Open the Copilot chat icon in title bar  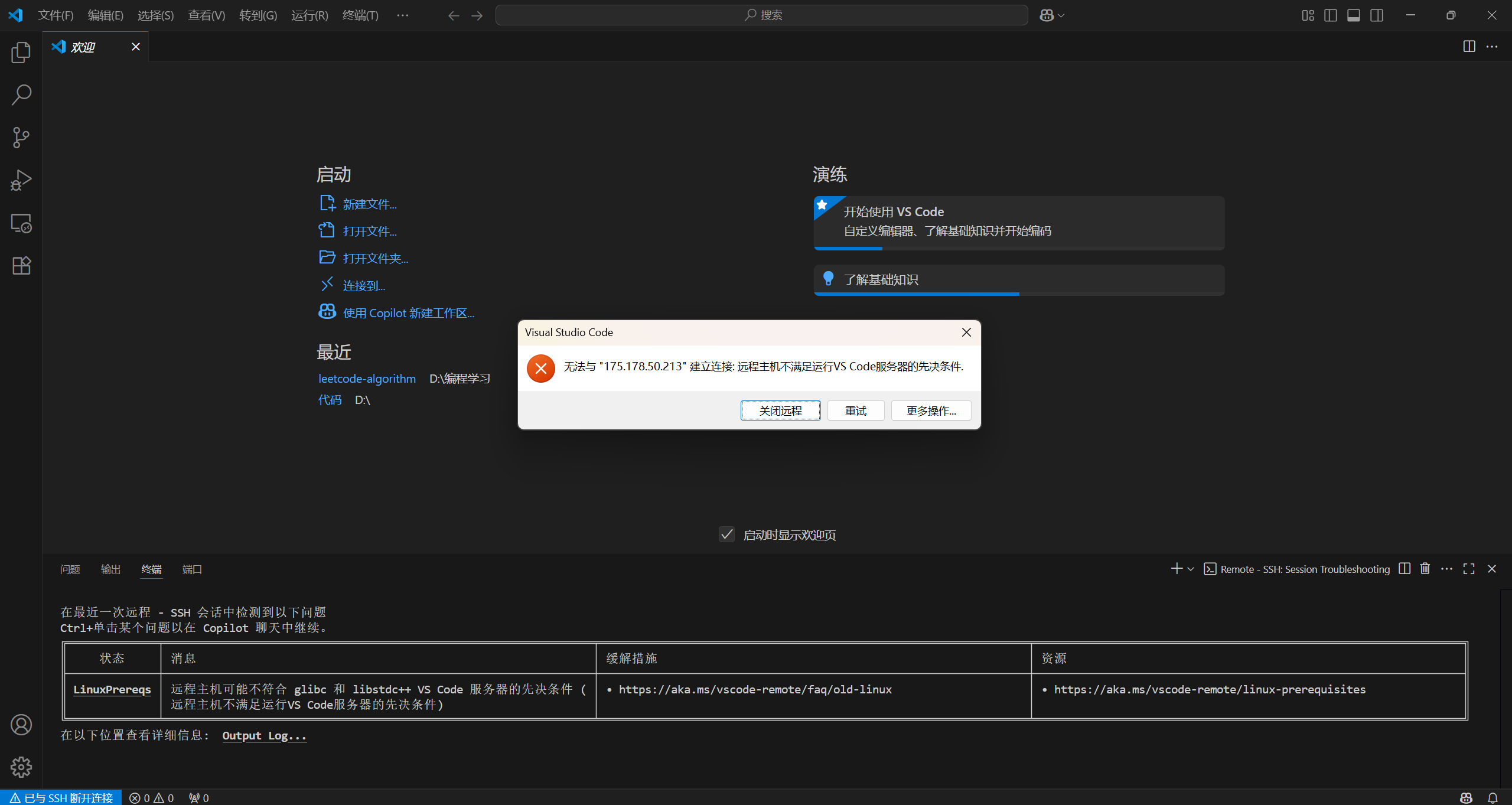1047,15
